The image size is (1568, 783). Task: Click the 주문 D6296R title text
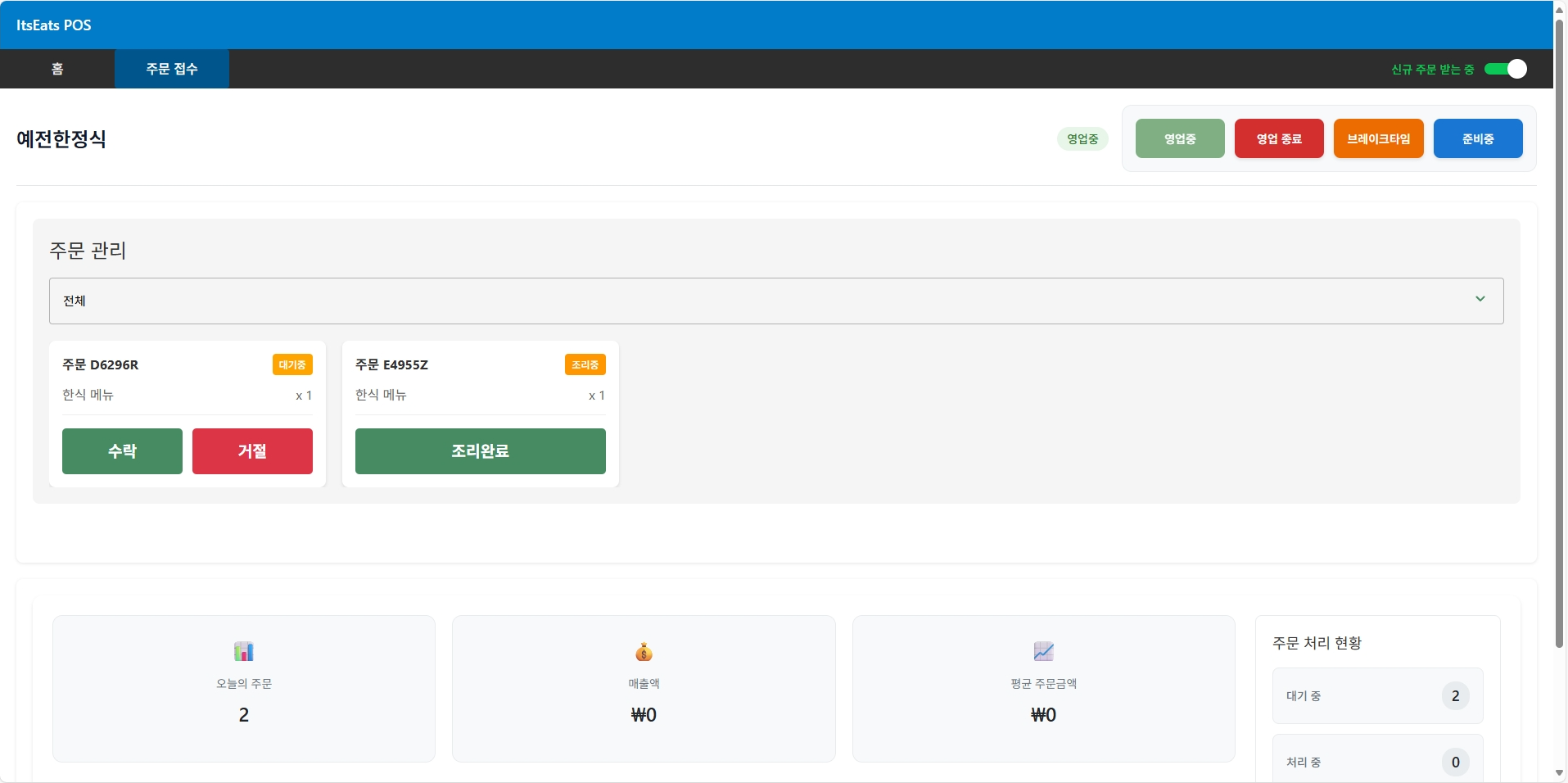(101, 364)
